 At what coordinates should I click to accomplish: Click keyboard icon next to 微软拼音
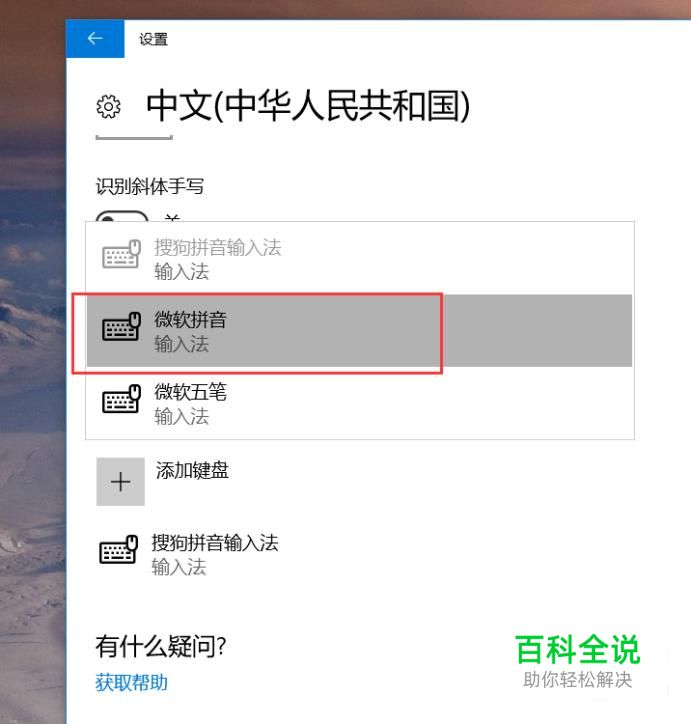click(x=121, y=327)
